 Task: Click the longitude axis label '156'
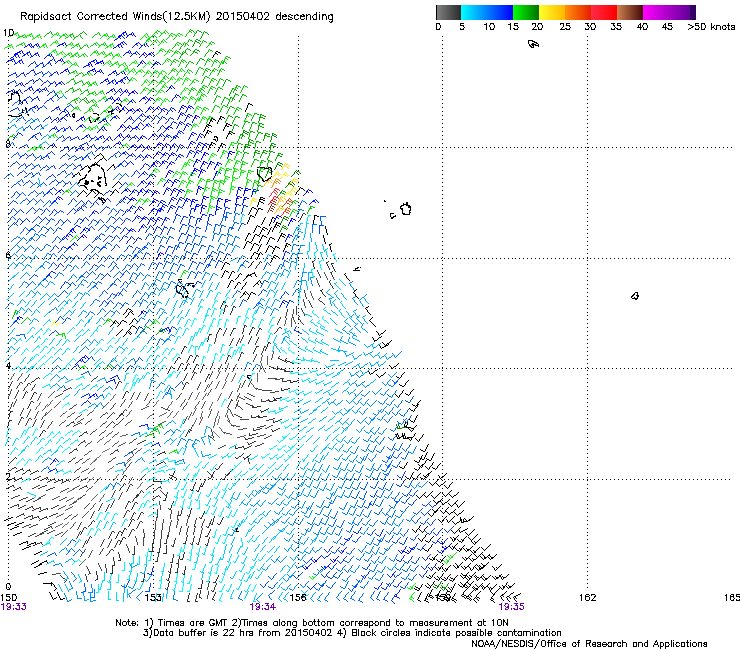point(298,598)
